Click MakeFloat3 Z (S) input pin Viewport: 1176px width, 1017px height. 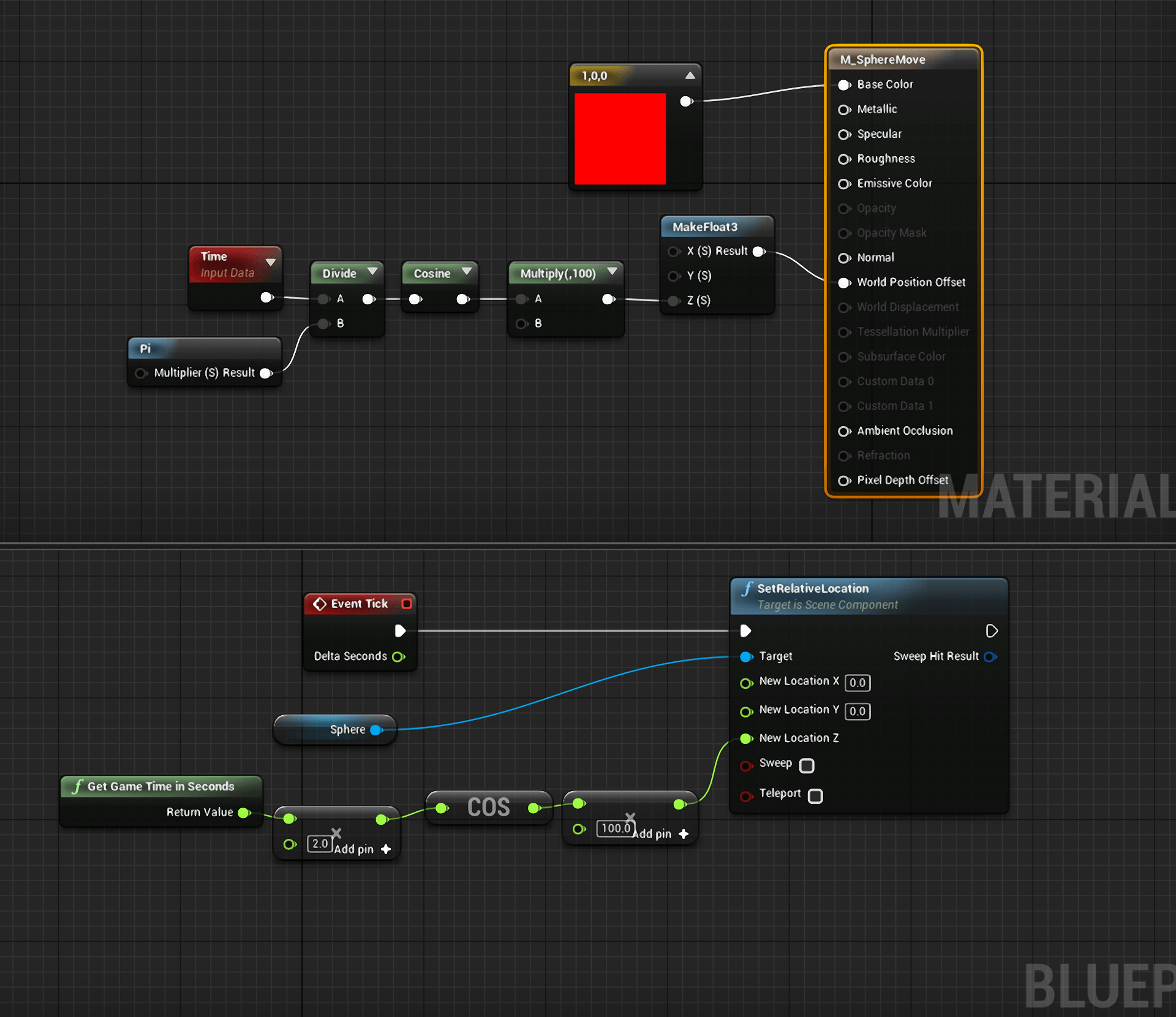(x=674, y=301)
